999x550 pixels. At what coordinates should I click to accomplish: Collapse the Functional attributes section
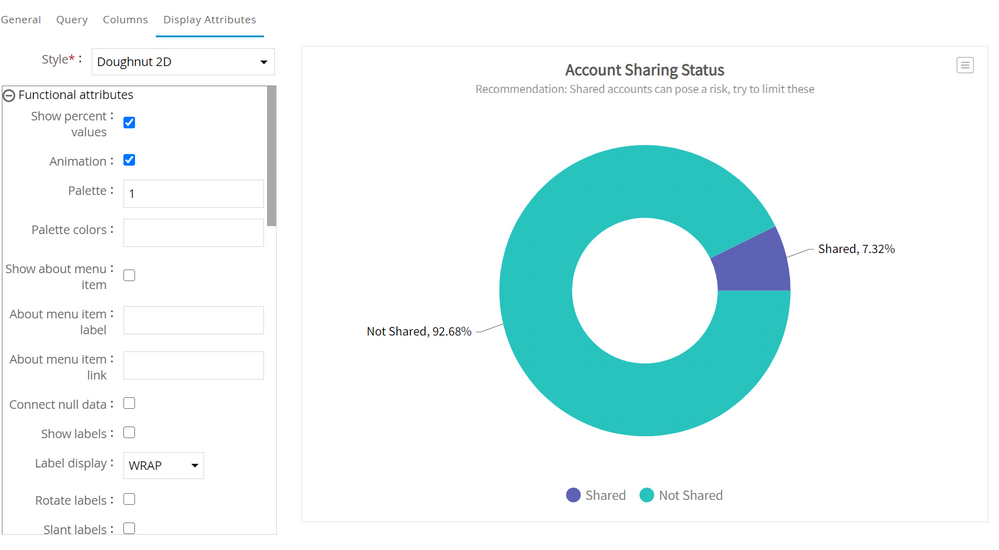click(x=9, y=96)
